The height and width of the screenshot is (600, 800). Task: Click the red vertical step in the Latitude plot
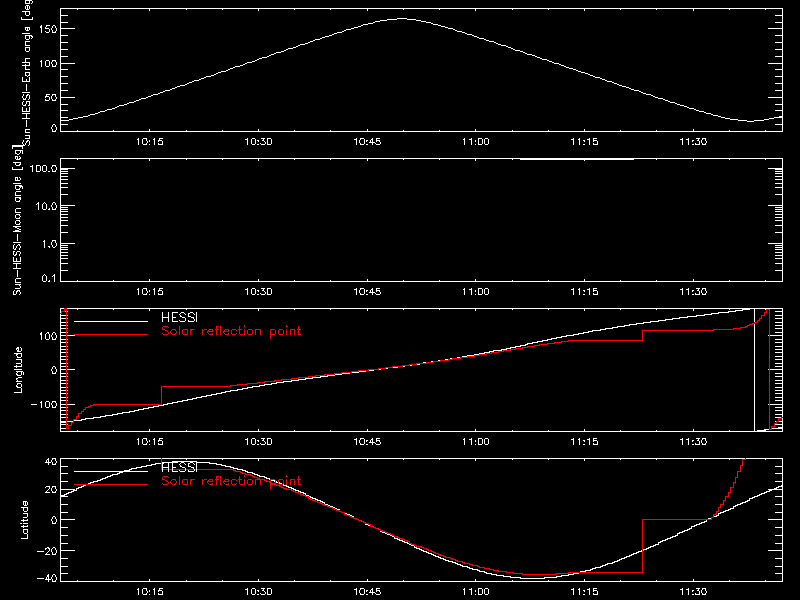pos(642,546)
